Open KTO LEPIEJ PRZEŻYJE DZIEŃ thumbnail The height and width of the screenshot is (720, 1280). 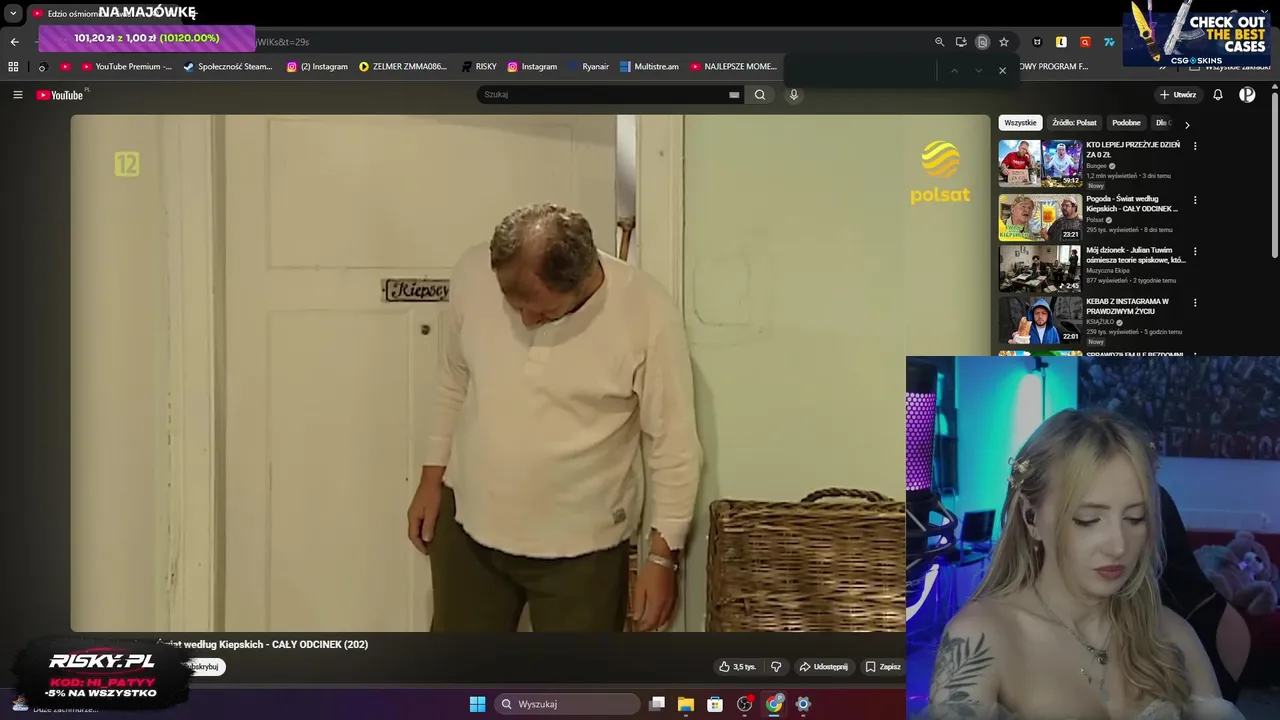[x=1040, y=163]
